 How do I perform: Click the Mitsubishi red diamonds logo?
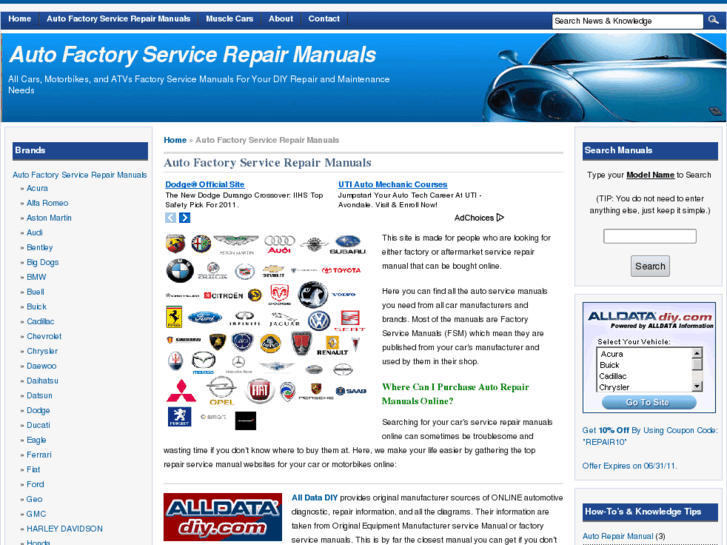[181, 391]
